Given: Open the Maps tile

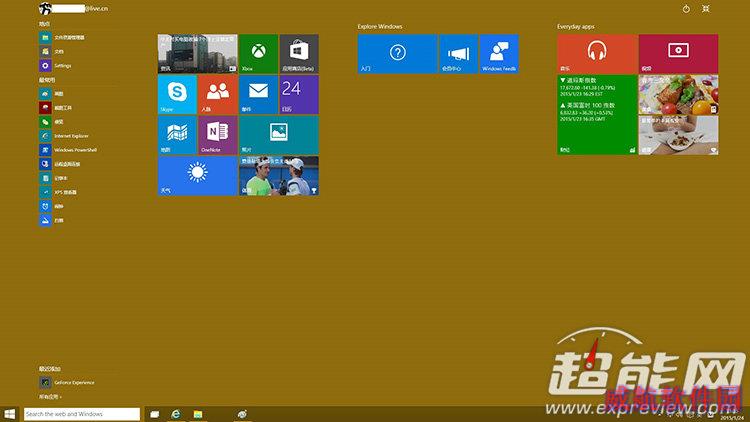Looking at the screenshot, I should click(x=177, y=135).
